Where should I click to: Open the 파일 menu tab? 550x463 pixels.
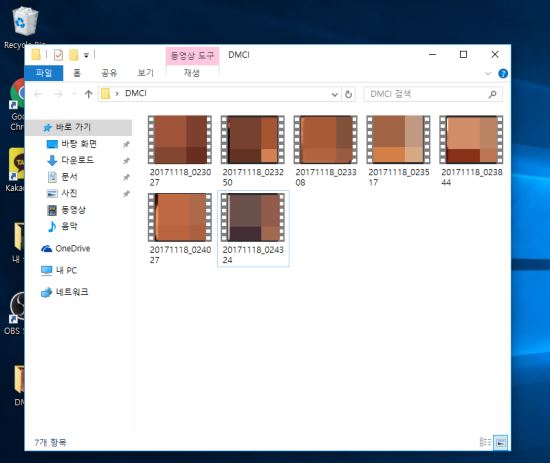pos(43,73)
